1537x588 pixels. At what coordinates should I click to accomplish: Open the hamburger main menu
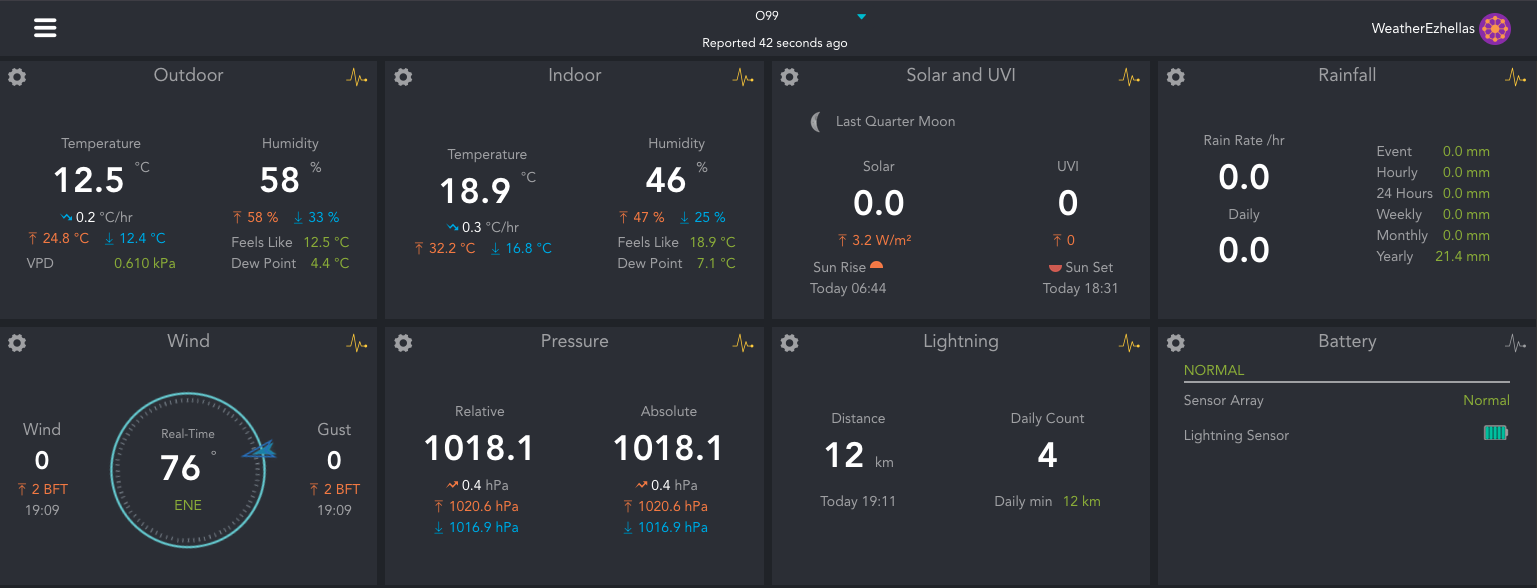pyautogui.click(x=45, y=27)
